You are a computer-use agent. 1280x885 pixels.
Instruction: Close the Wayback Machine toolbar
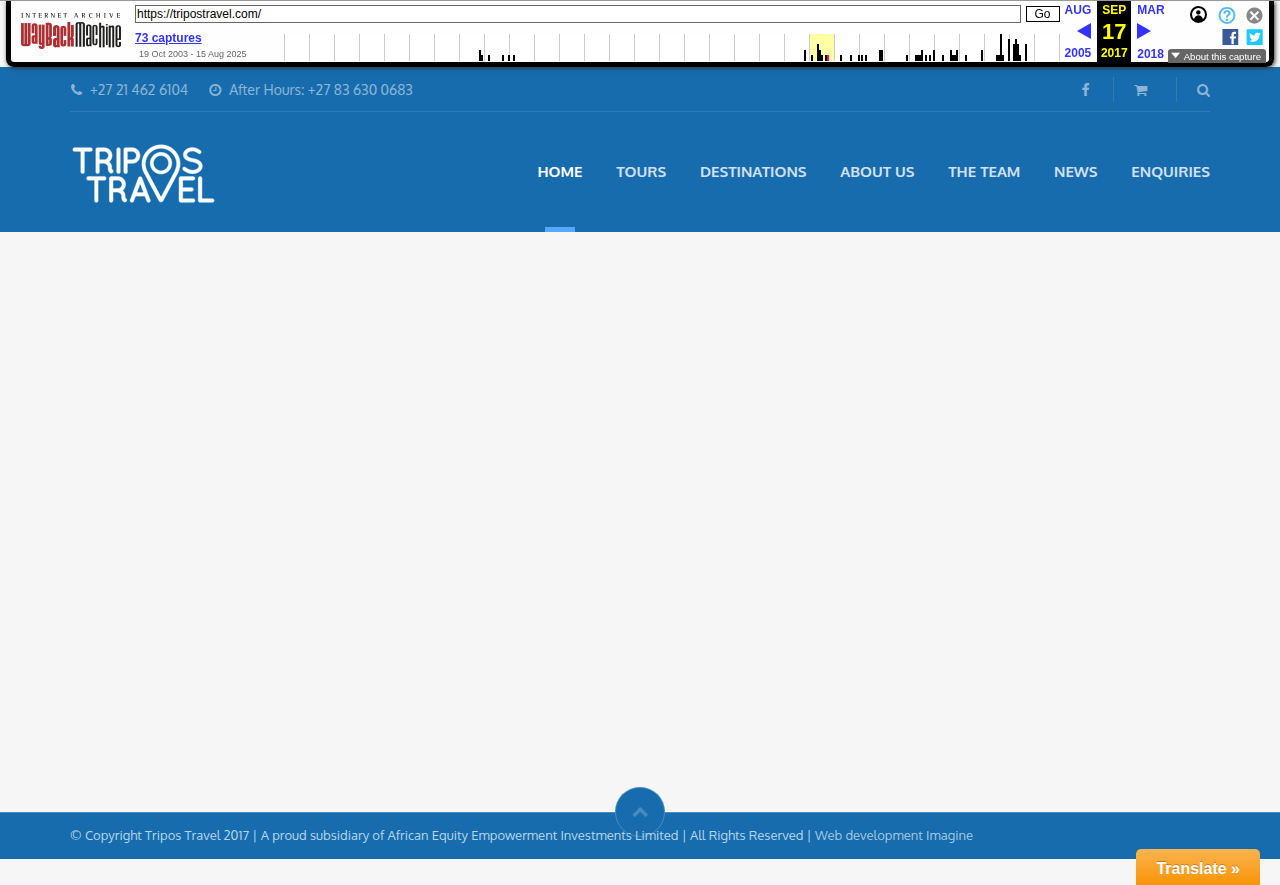(x=1254, y=15)
